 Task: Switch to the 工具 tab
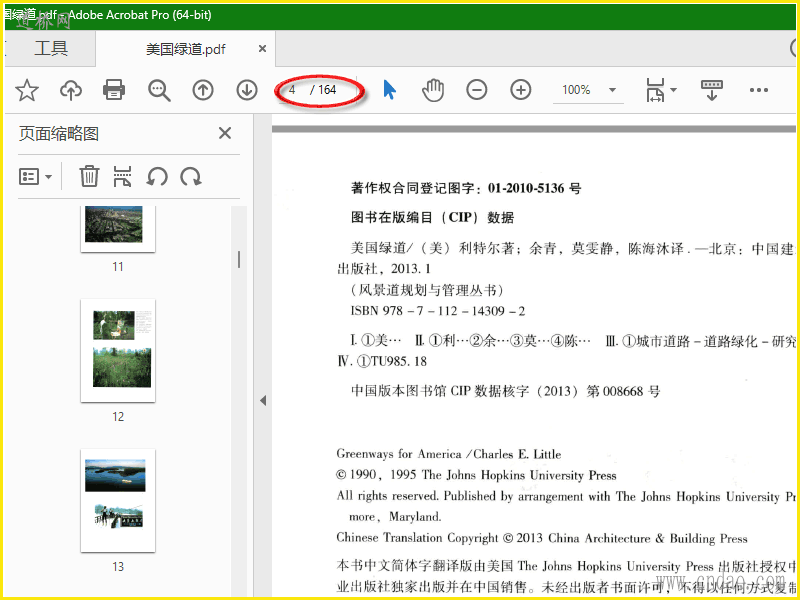click(x=50, y=48)
